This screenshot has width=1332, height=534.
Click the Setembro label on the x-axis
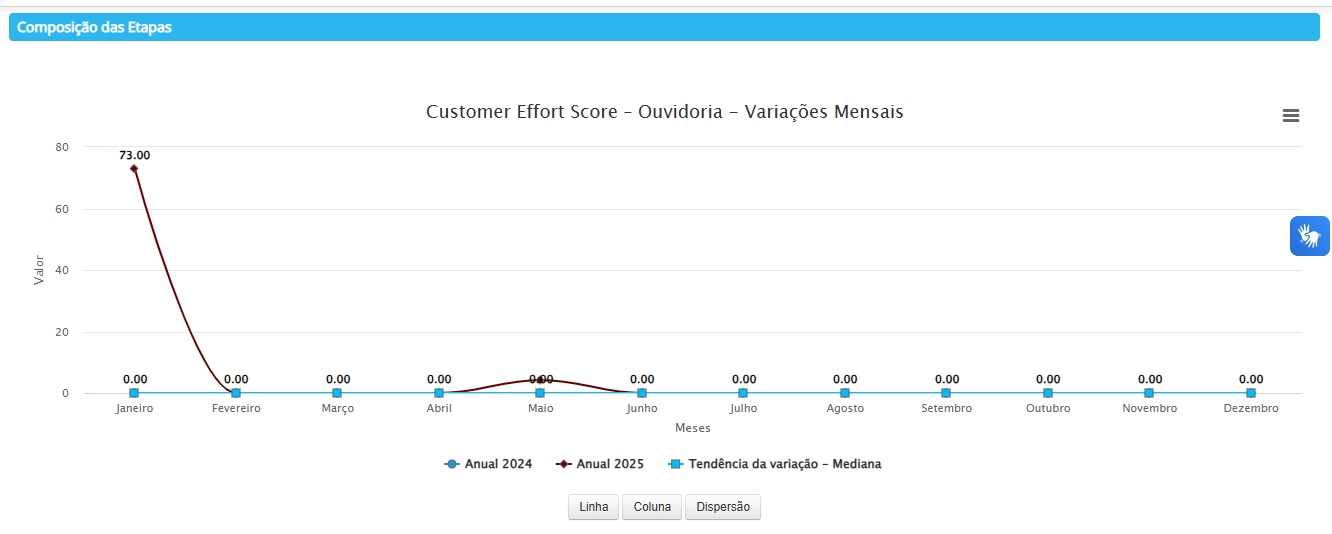pyautogui.click(x=946, y=409)
